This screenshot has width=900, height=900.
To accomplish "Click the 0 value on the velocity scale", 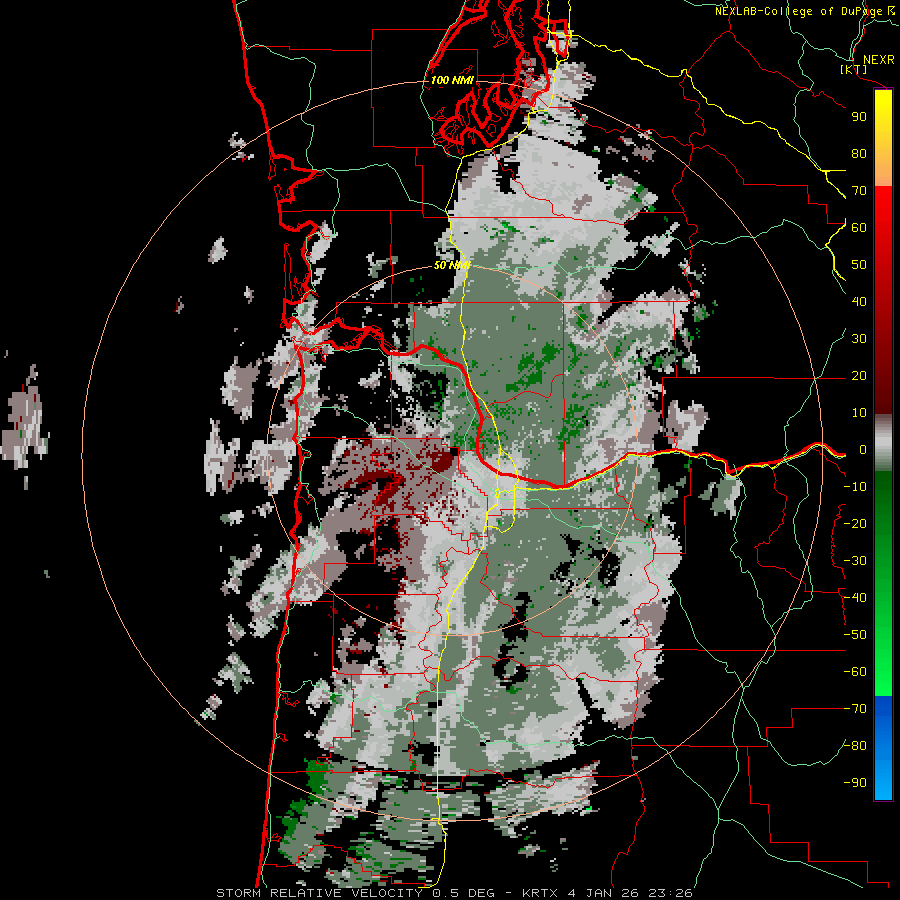I will tap(863, 449).
